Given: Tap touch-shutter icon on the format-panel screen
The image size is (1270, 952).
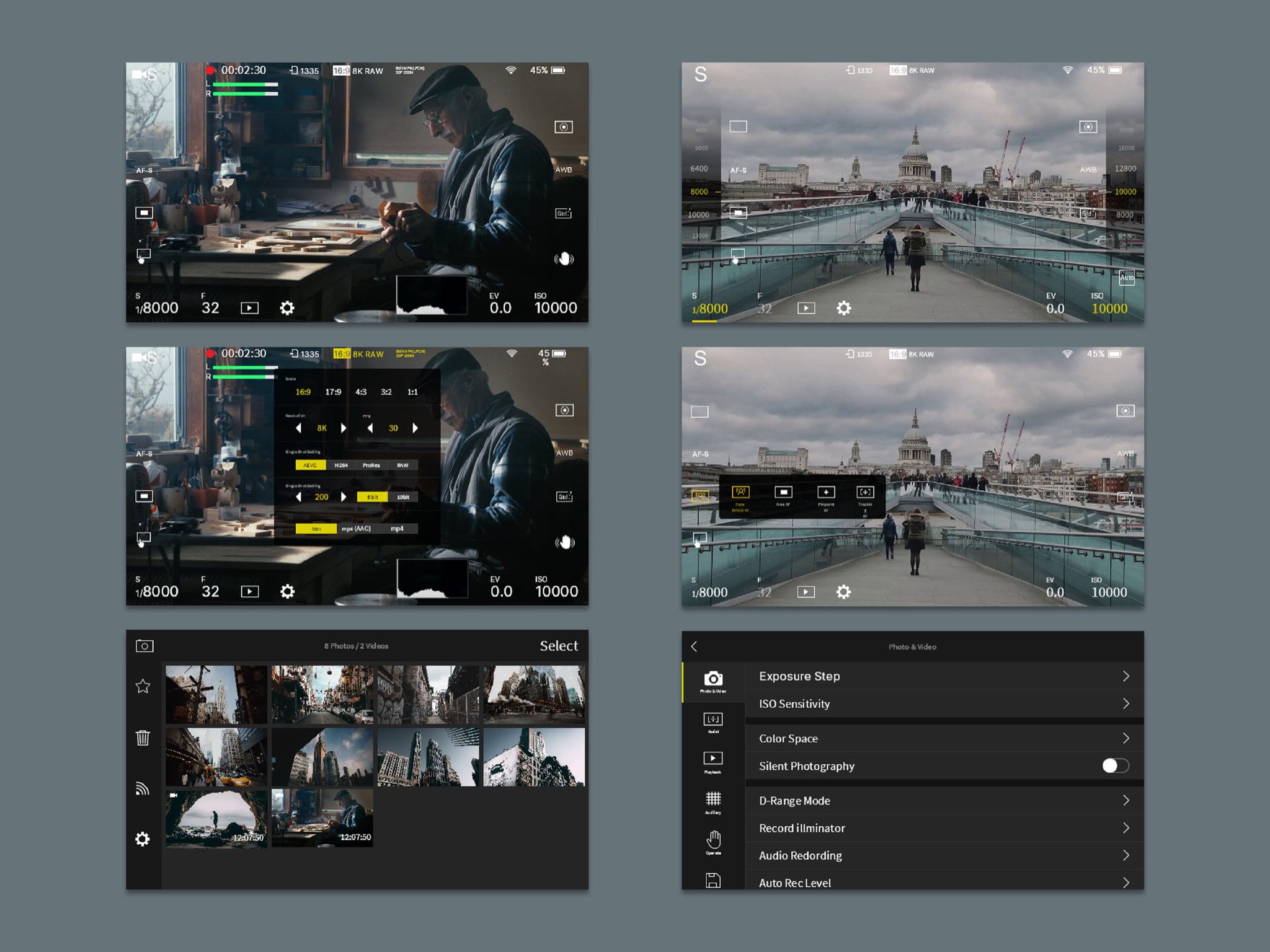Looking at the screenshot, I should 143,539.
